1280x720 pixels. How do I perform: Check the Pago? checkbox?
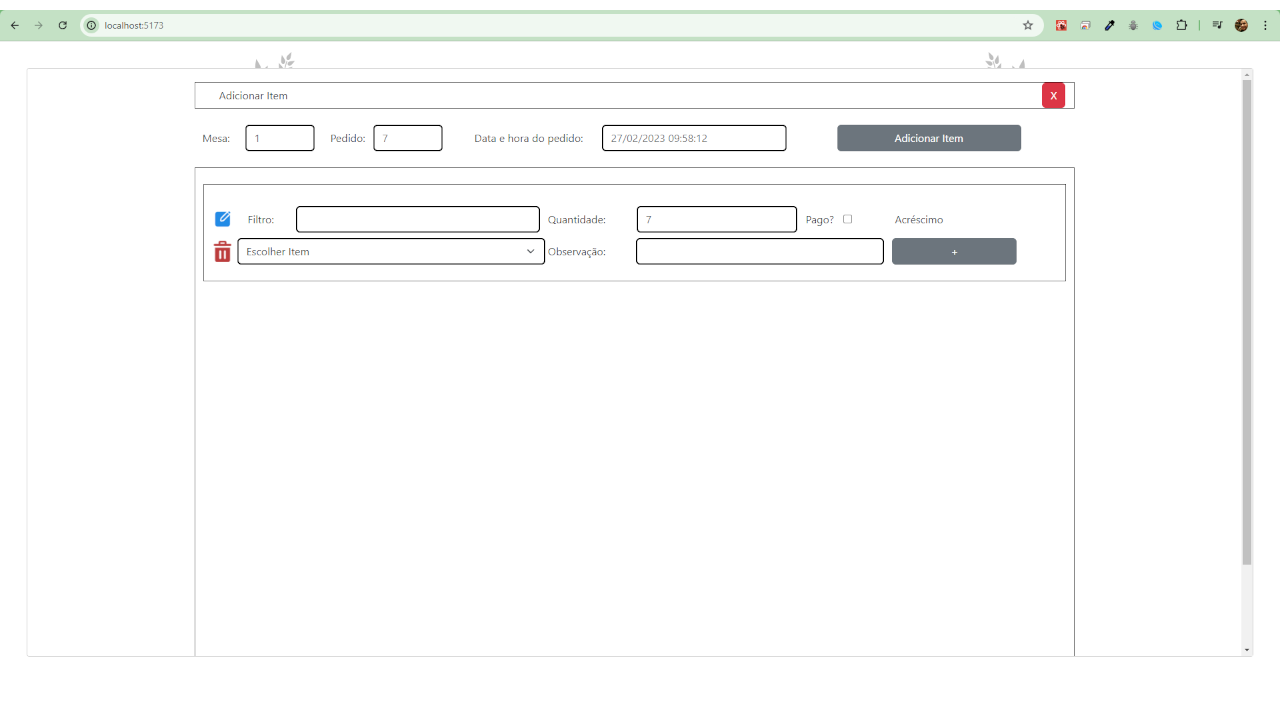847,219
